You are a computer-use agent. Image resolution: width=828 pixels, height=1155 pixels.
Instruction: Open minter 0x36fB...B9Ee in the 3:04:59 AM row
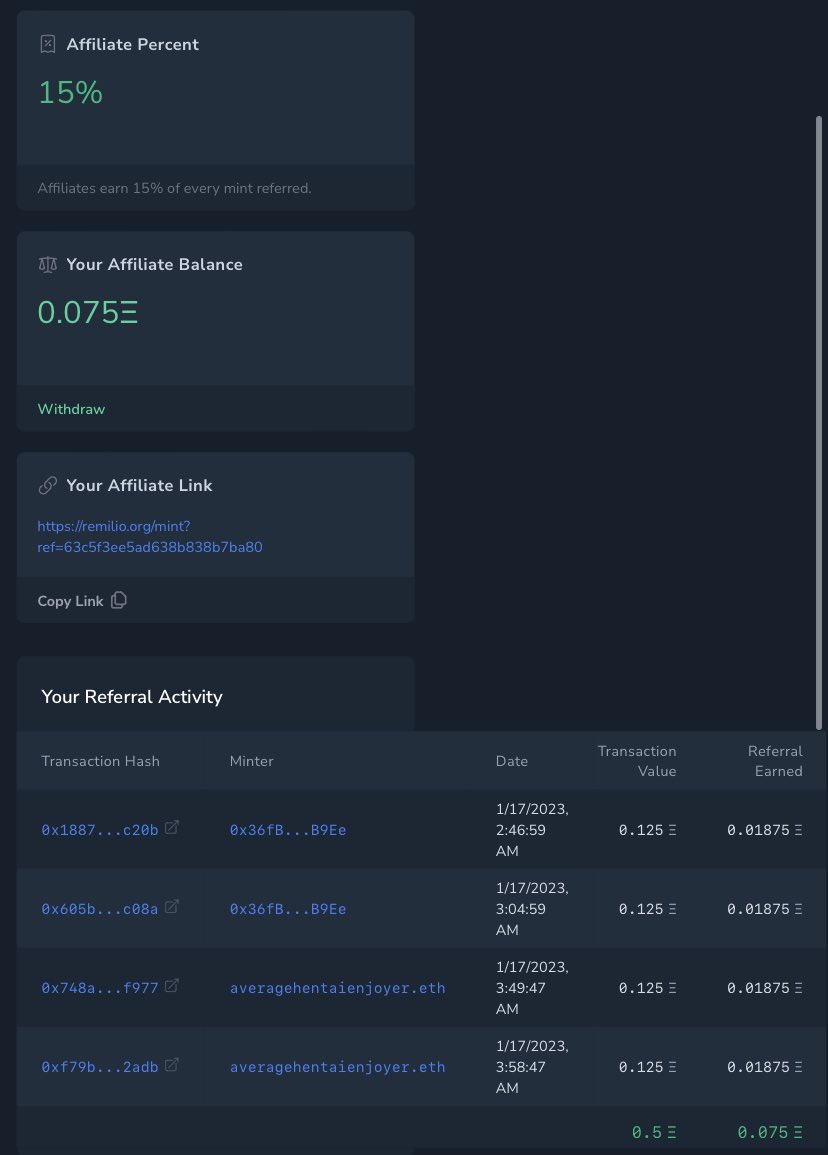point(288,909)
